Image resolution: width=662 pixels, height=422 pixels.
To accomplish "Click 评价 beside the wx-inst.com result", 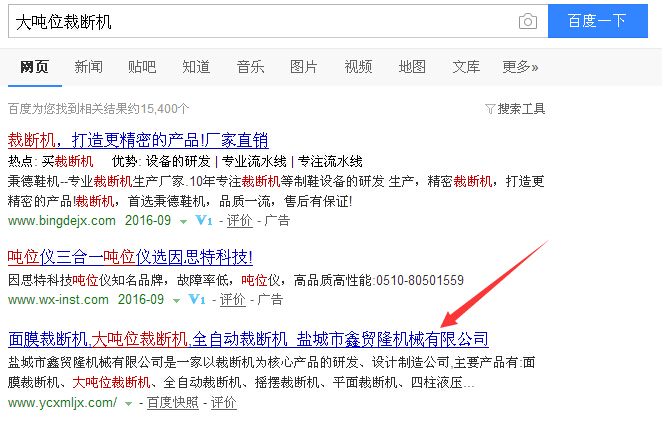I will (x=233, y=299).
